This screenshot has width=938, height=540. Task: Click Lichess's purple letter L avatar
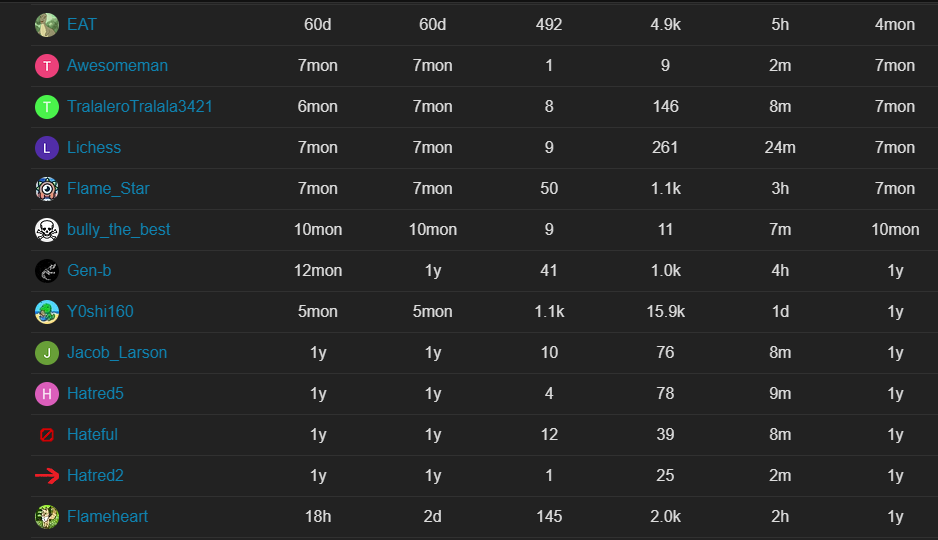[46, 148]
